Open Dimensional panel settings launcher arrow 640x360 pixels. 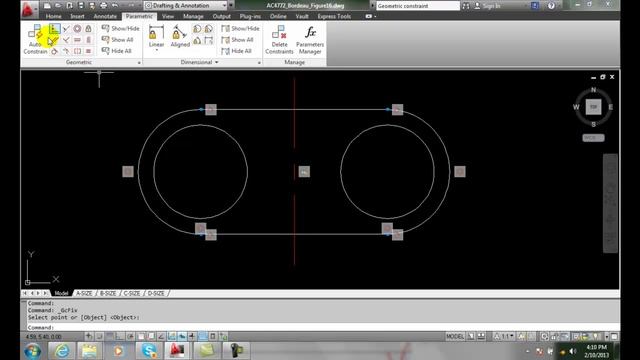tap(259, 62)
